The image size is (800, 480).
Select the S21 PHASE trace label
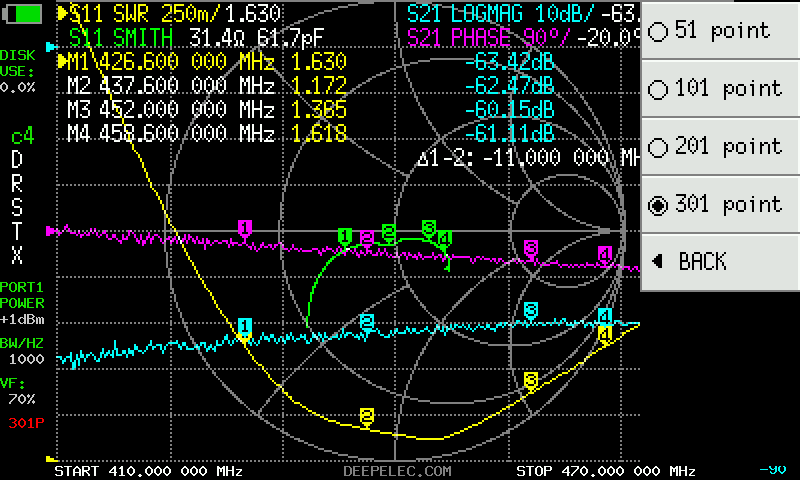click(522, 37)
